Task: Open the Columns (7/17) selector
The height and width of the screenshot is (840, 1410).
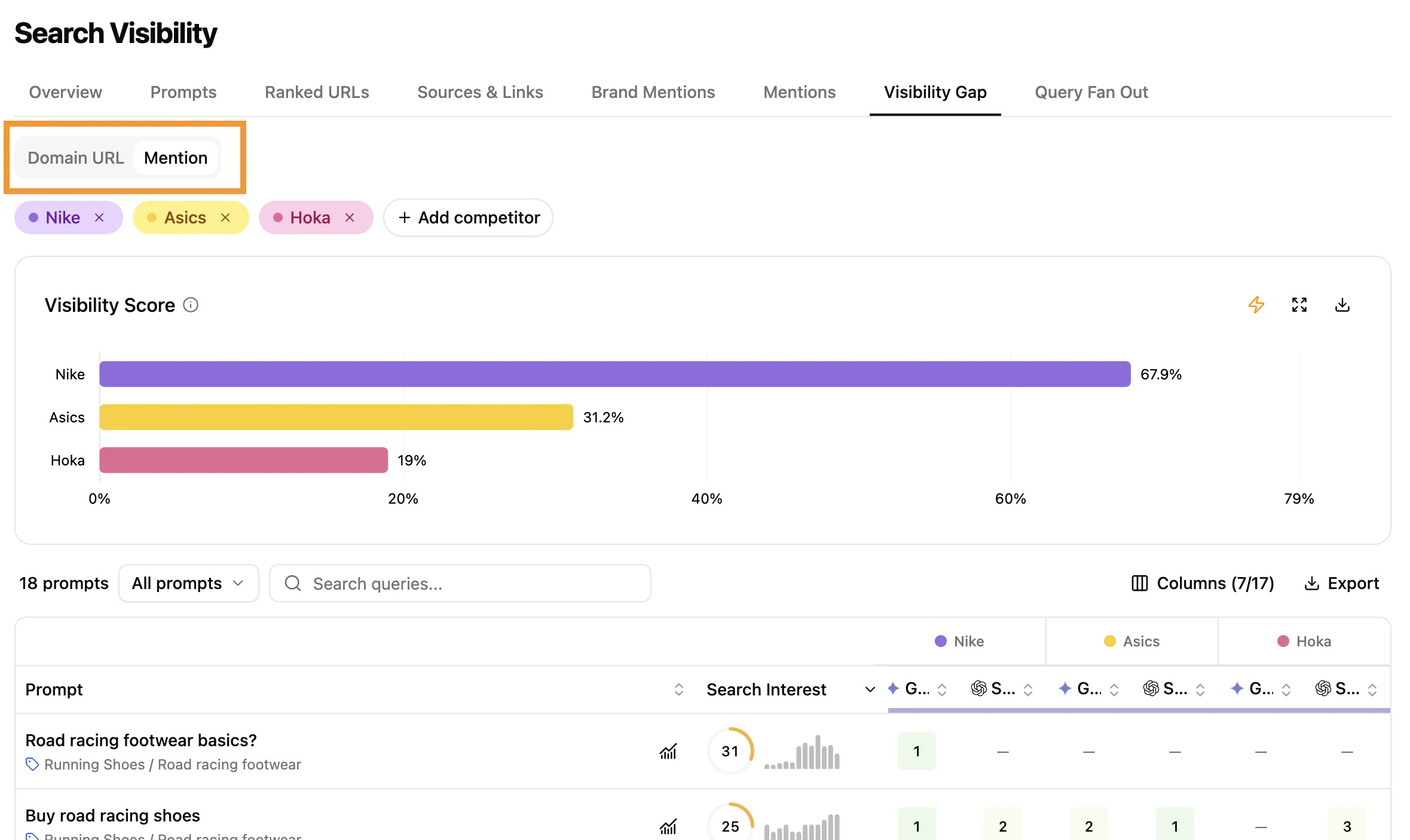Action: (x=1203, y=583)
